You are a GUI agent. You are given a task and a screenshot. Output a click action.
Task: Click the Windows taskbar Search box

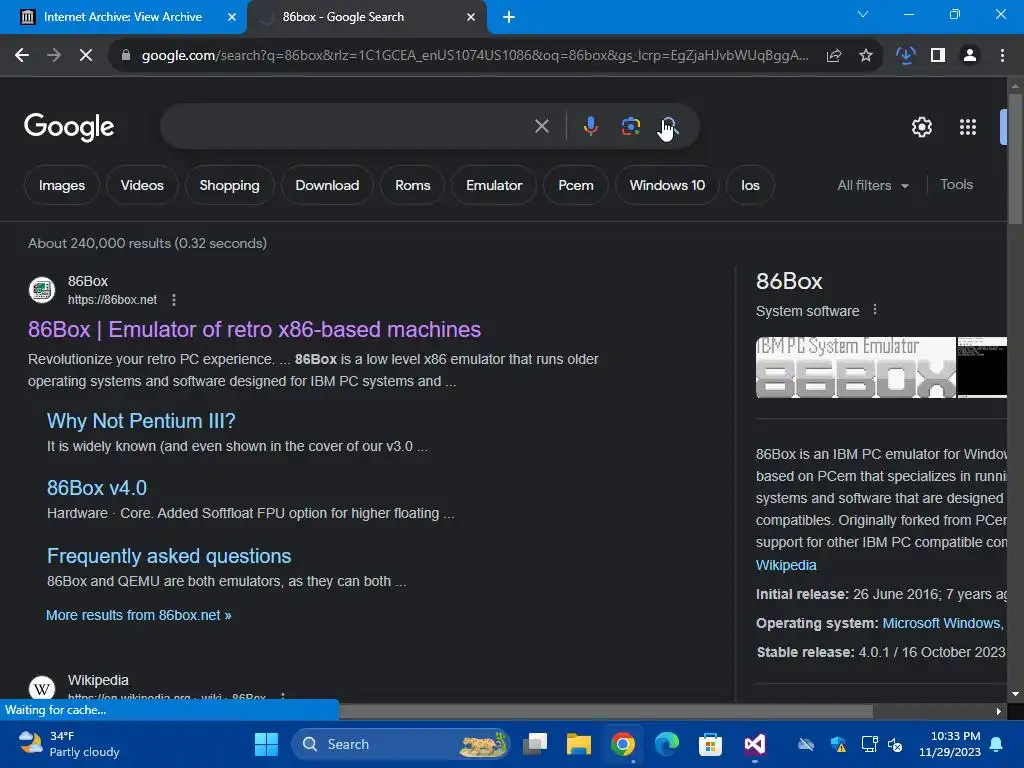pos(400,744)
